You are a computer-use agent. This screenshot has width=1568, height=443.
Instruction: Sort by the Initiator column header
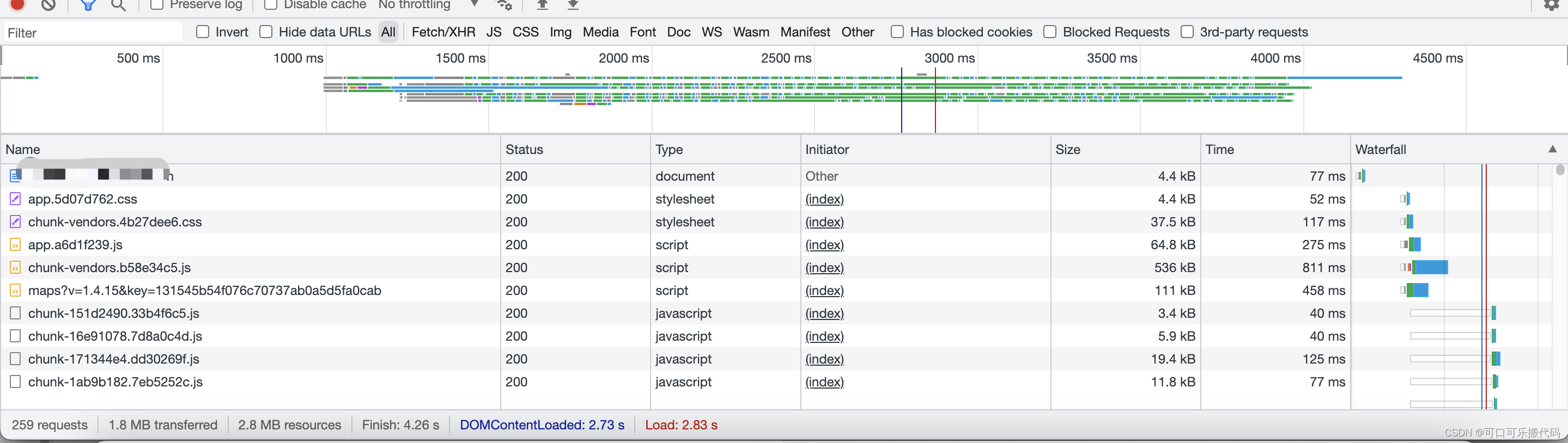925,150
